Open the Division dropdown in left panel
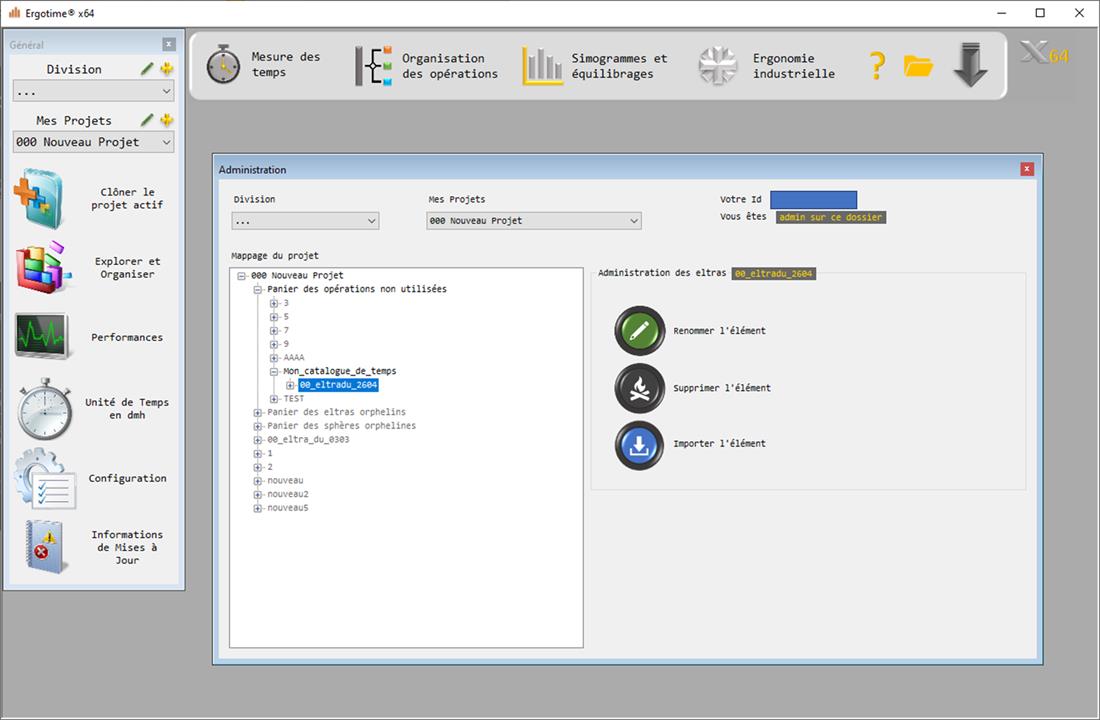Screen dimensions: 1100x720 [93, 91]
